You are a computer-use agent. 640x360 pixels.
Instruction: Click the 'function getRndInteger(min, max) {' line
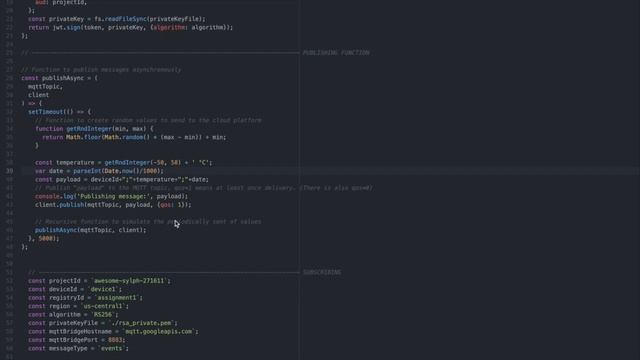[94, 129]
